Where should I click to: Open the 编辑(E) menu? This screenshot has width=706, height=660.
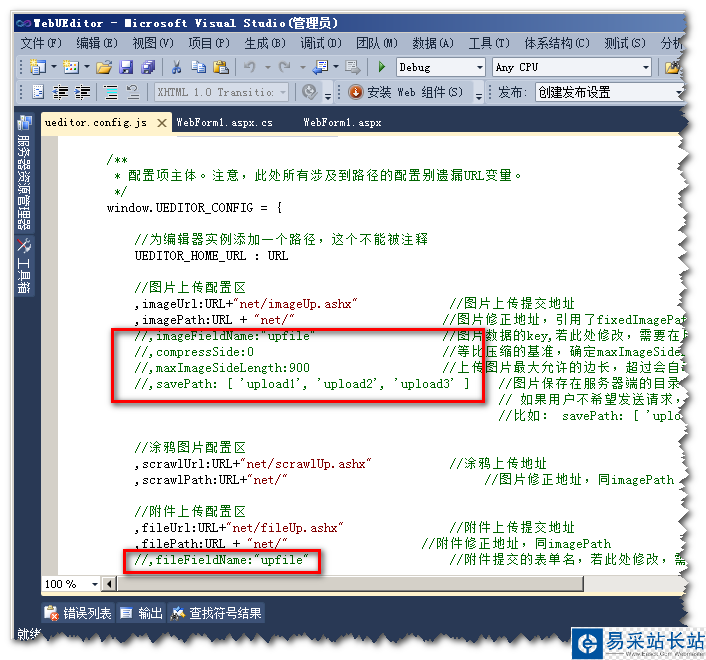coord(97,43)
